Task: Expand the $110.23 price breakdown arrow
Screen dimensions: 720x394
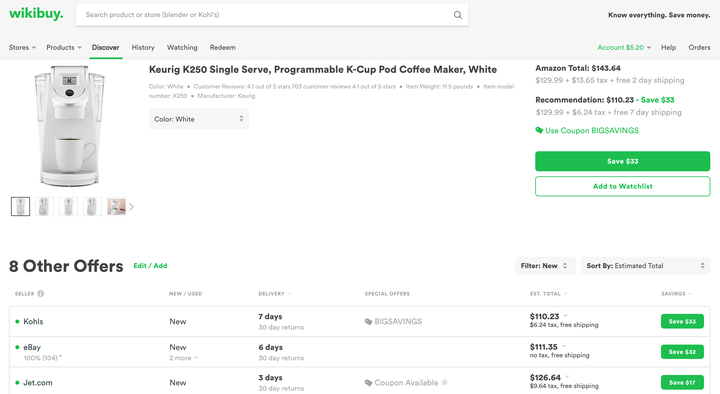Action: click(566, 315)
